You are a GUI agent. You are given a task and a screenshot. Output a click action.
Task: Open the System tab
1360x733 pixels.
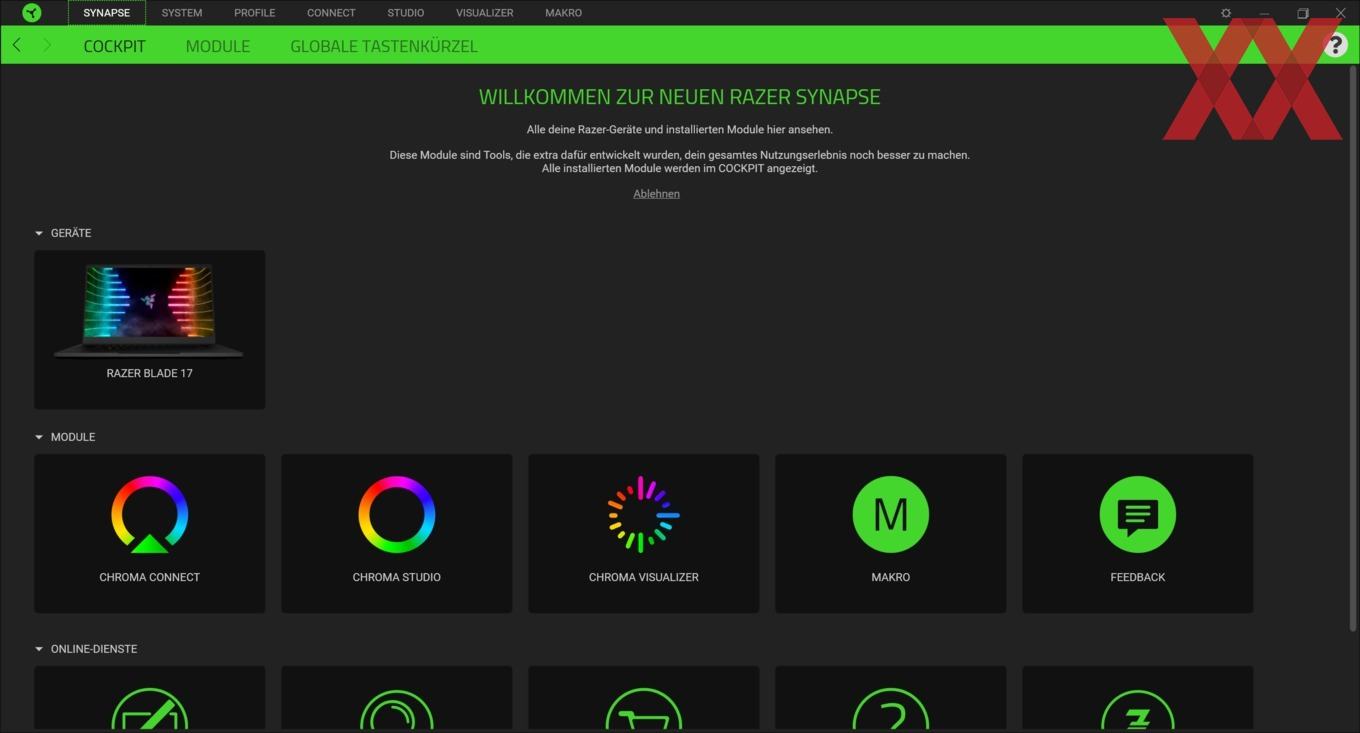click(x=182, y=13)
